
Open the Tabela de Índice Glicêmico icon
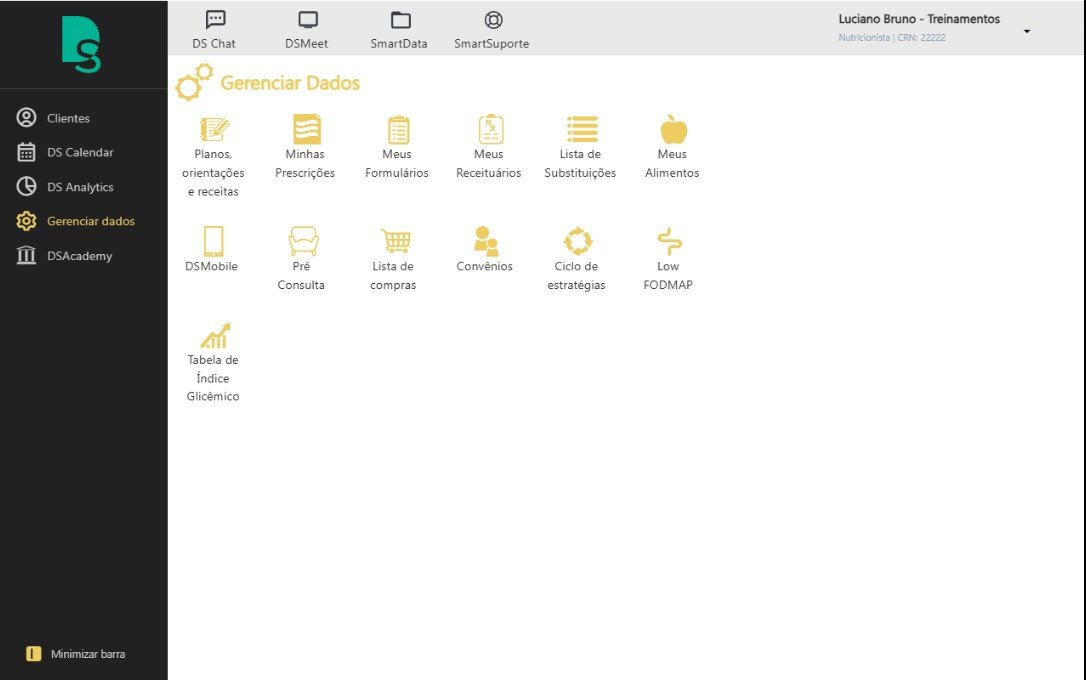coord(215,336)
